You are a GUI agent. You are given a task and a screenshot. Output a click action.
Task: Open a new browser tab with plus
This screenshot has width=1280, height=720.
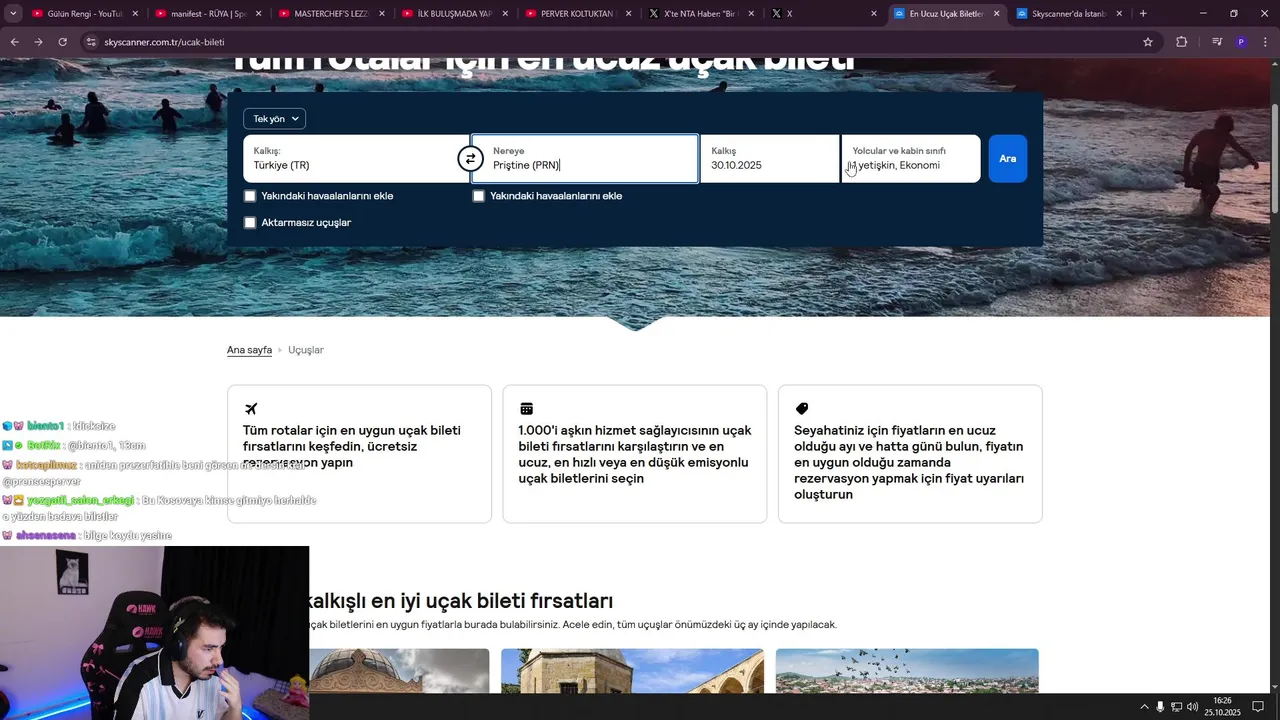pos(1143,14)
